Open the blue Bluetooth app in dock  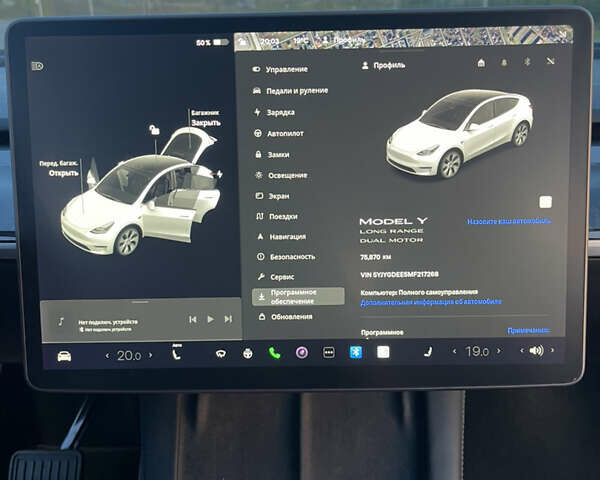356,352
